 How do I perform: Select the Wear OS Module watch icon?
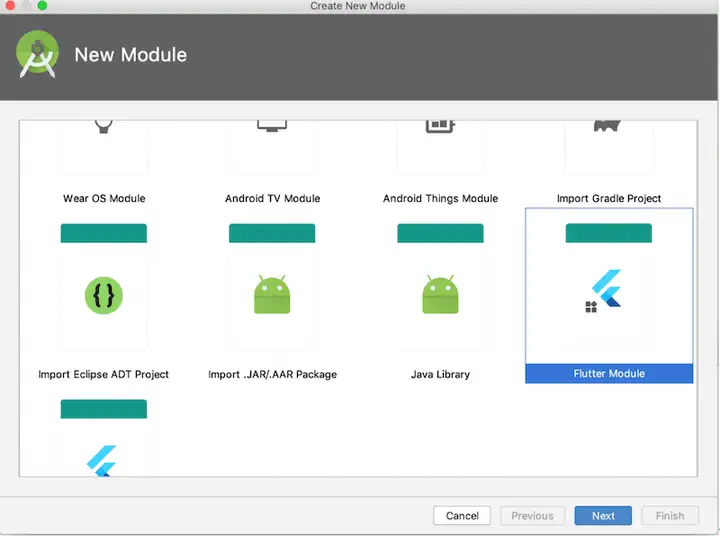(104, 126)
